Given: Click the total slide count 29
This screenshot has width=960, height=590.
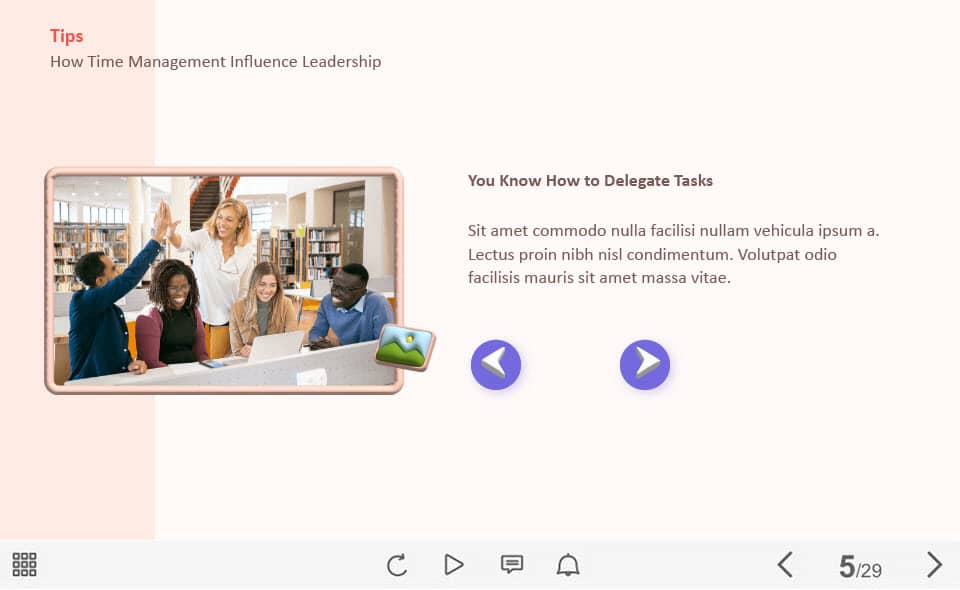Looking at the screenshot, I should click(x=870, y=571).
